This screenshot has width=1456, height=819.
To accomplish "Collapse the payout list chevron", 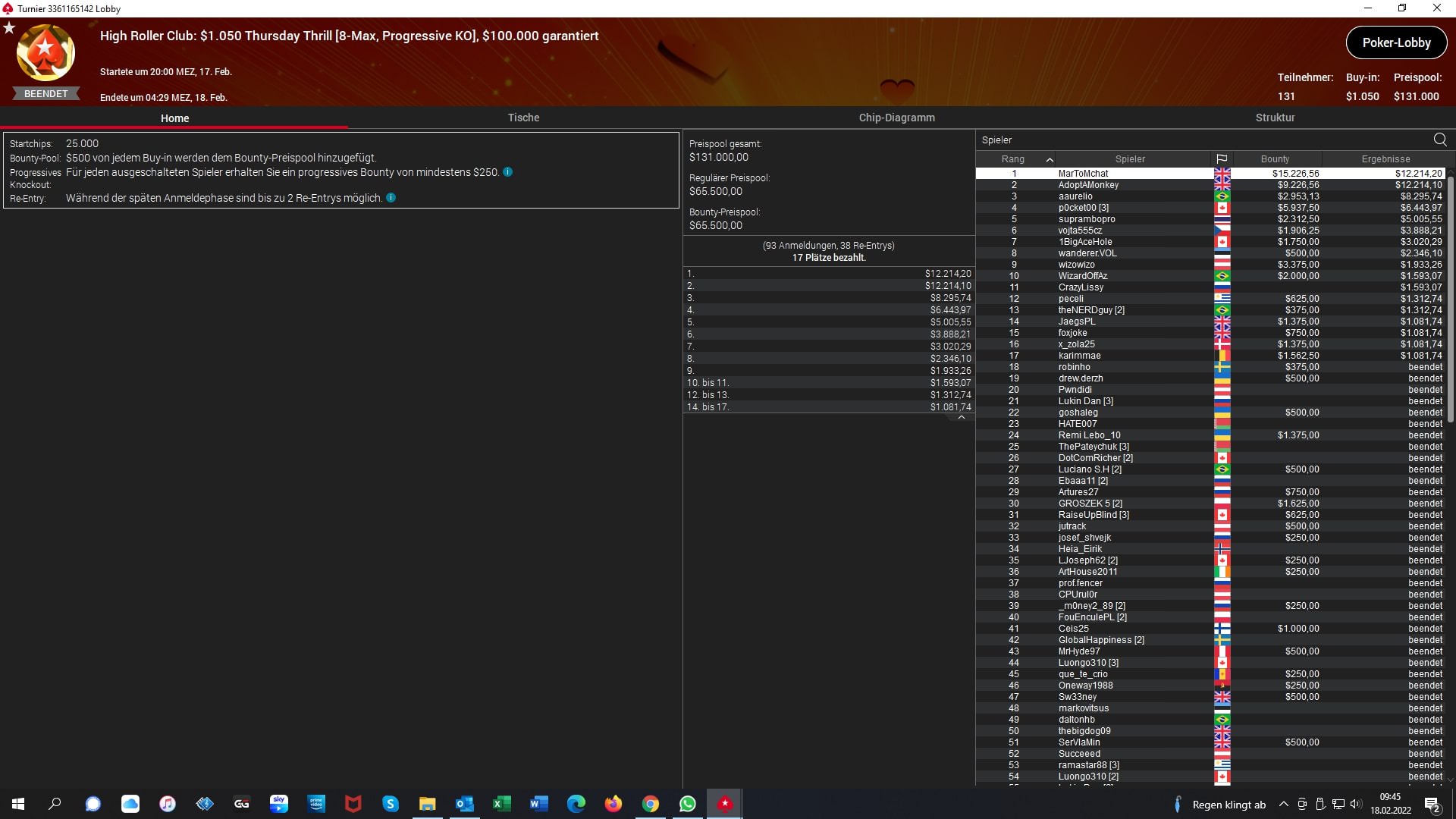I will 961,418.
